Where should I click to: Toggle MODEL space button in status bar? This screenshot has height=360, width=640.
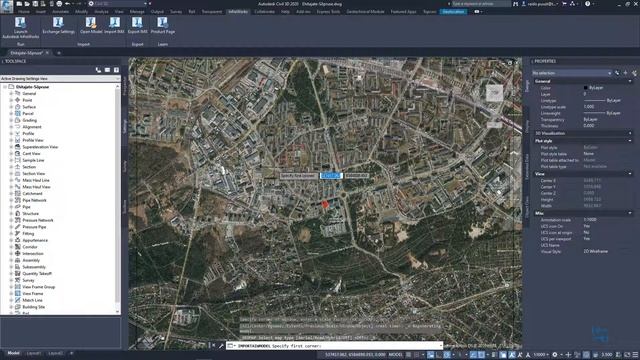coord(395,355)
